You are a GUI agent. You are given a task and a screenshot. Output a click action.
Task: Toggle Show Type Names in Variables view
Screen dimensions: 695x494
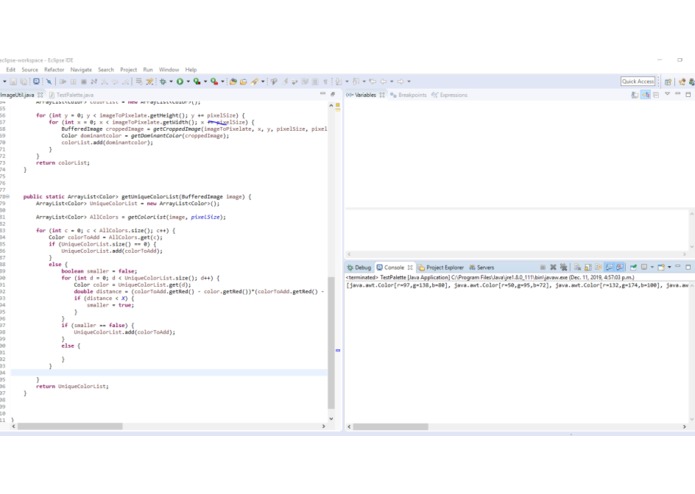[635, 95]
